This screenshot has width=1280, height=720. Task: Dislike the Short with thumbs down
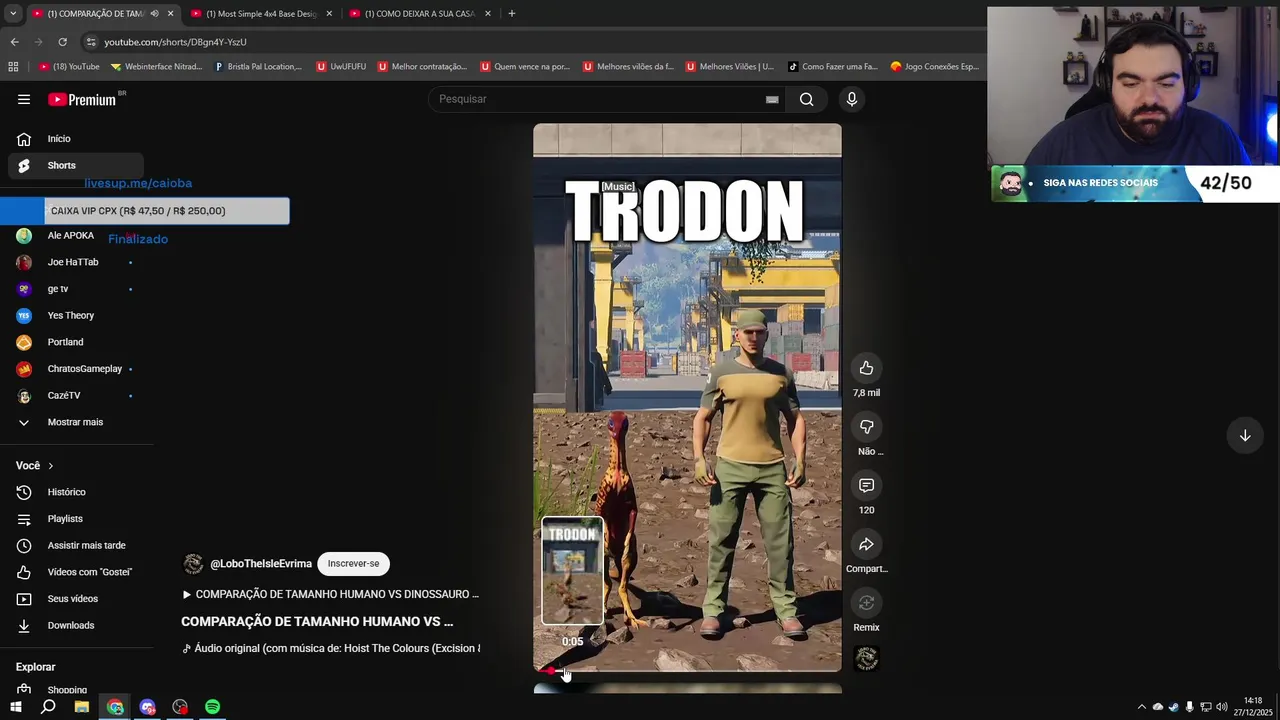tap(866, 427)
